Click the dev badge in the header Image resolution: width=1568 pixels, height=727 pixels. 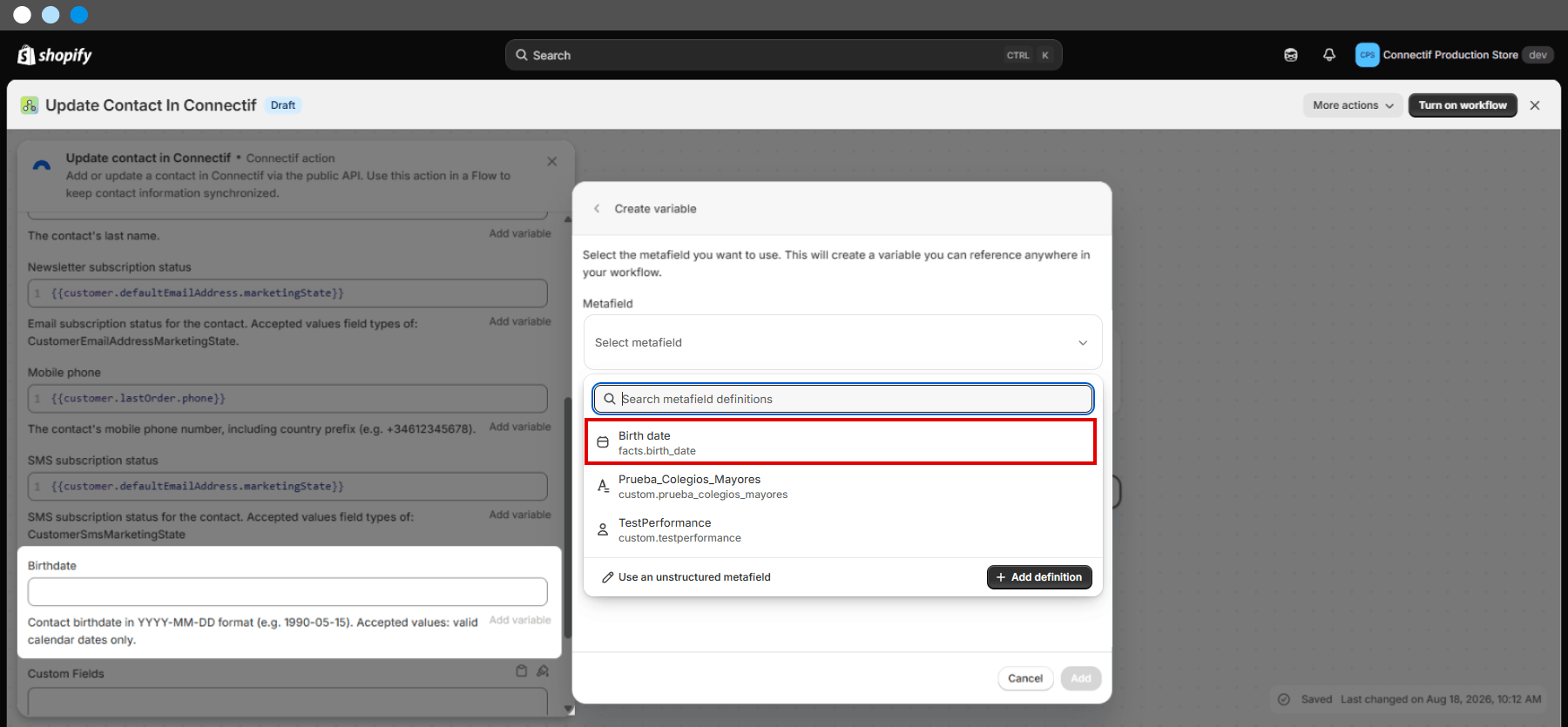[x=1538, y=55]
